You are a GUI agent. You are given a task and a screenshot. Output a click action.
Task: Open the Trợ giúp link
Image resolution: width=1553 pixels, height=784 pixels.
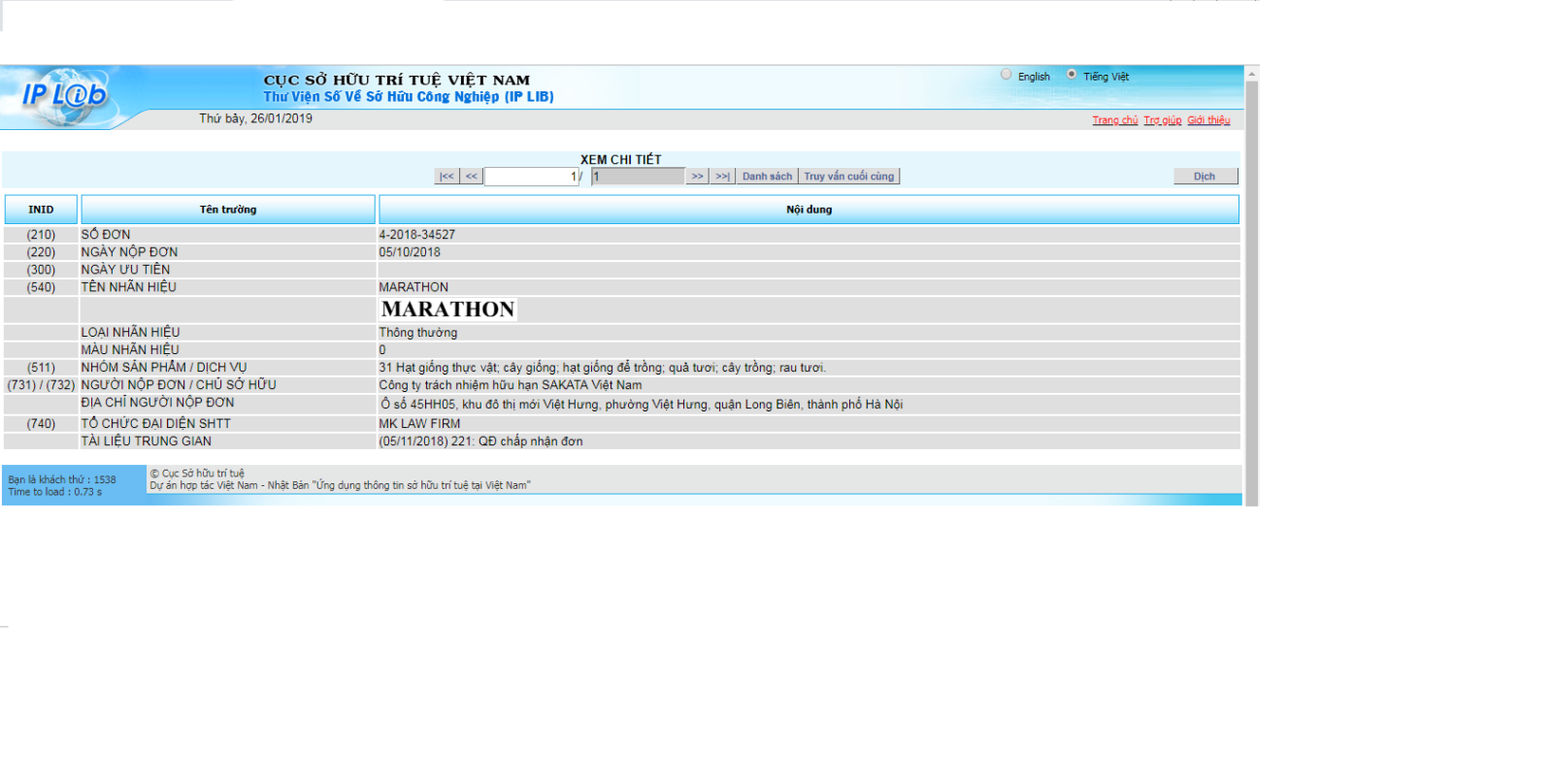click(x=1163, y=120)
